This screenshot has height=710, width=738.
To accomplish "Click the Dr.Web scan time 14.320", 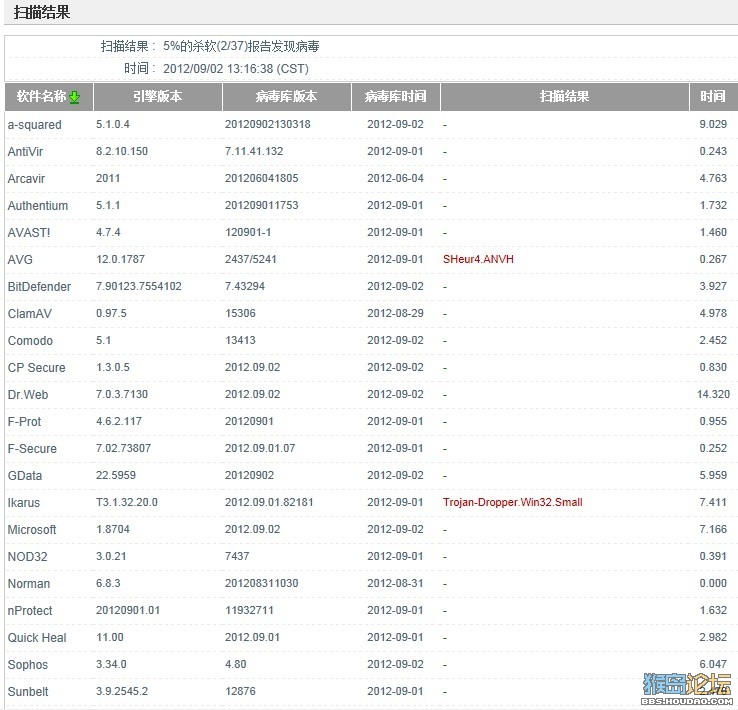I will coord(713,394).
